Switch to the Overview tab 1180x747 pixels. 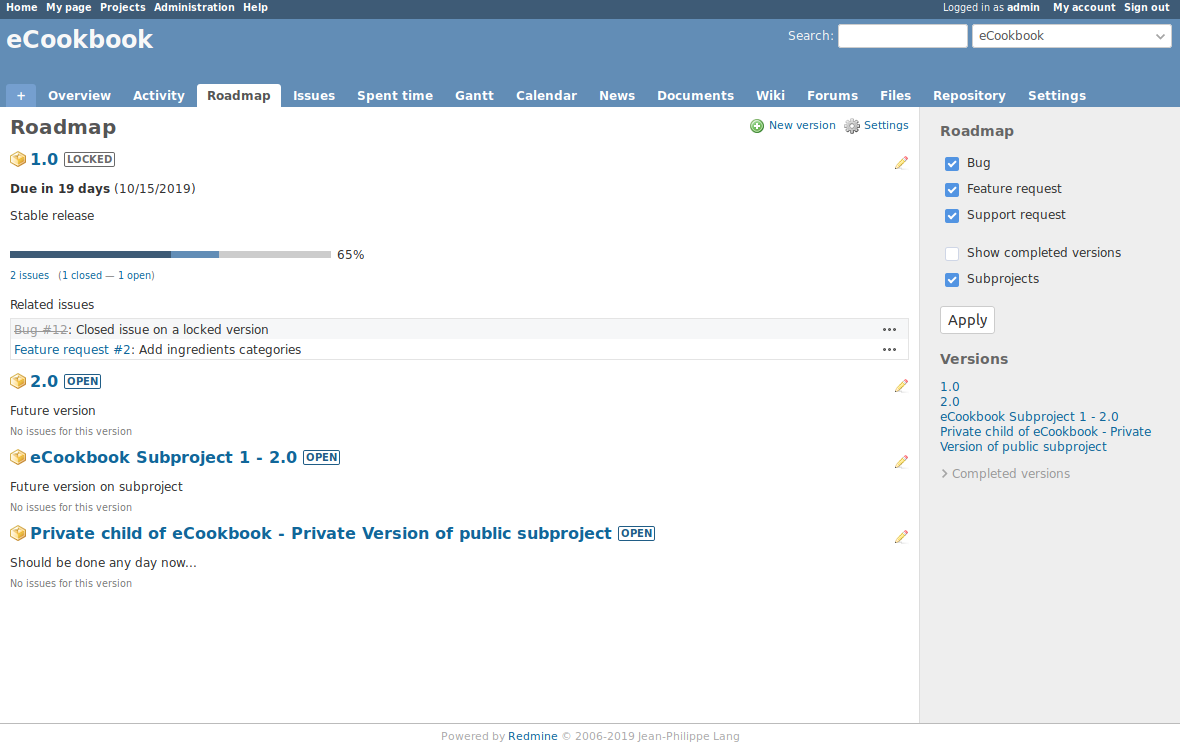tap(79, 96)
